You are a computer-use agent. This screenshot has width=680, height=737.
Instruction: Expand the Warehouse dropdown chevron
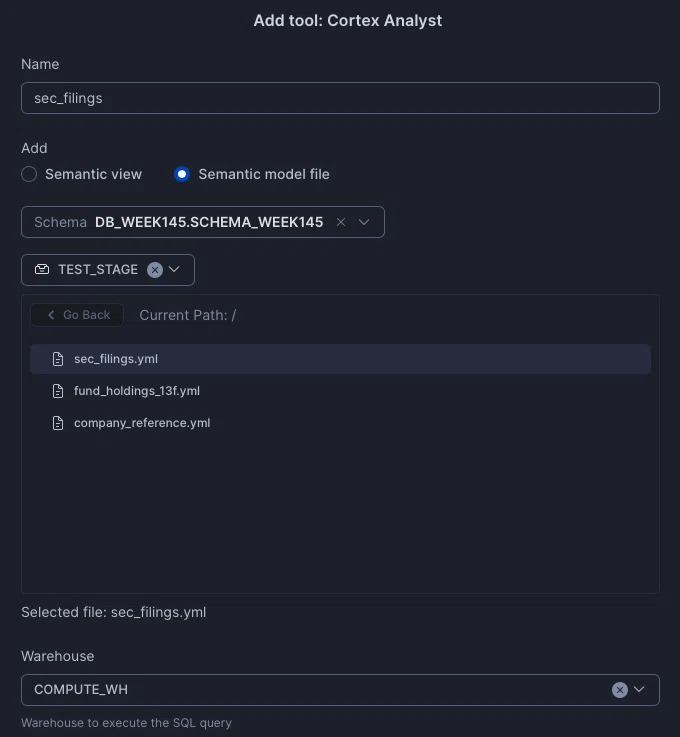(639, 689)
